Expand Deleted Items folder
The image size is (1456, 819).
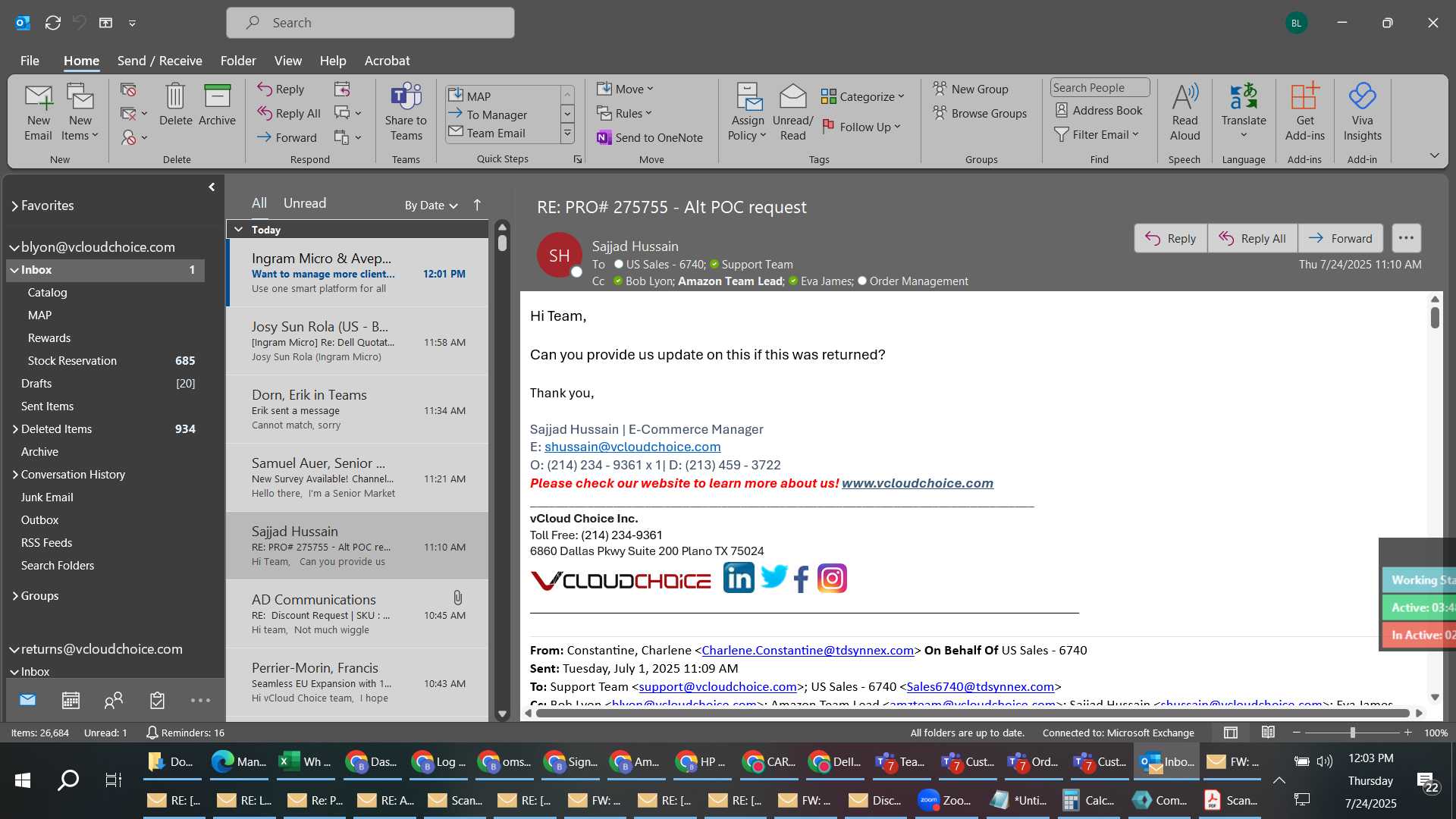tap(15, 429)
